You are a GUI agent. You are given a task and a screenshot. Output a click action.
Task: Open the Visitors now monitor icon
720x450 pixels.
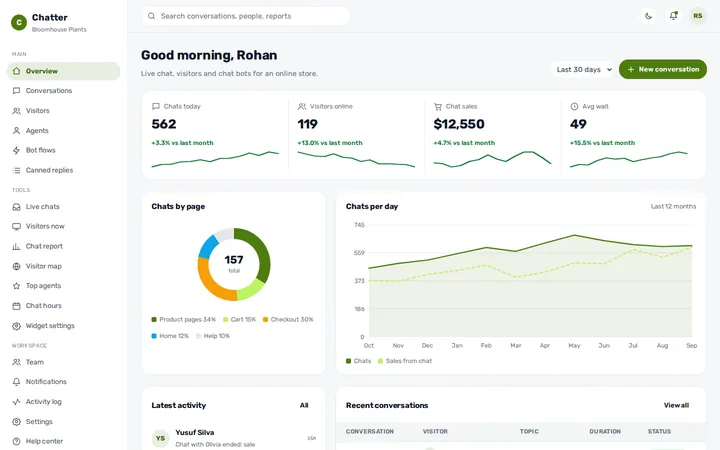(x=17, y=226)
